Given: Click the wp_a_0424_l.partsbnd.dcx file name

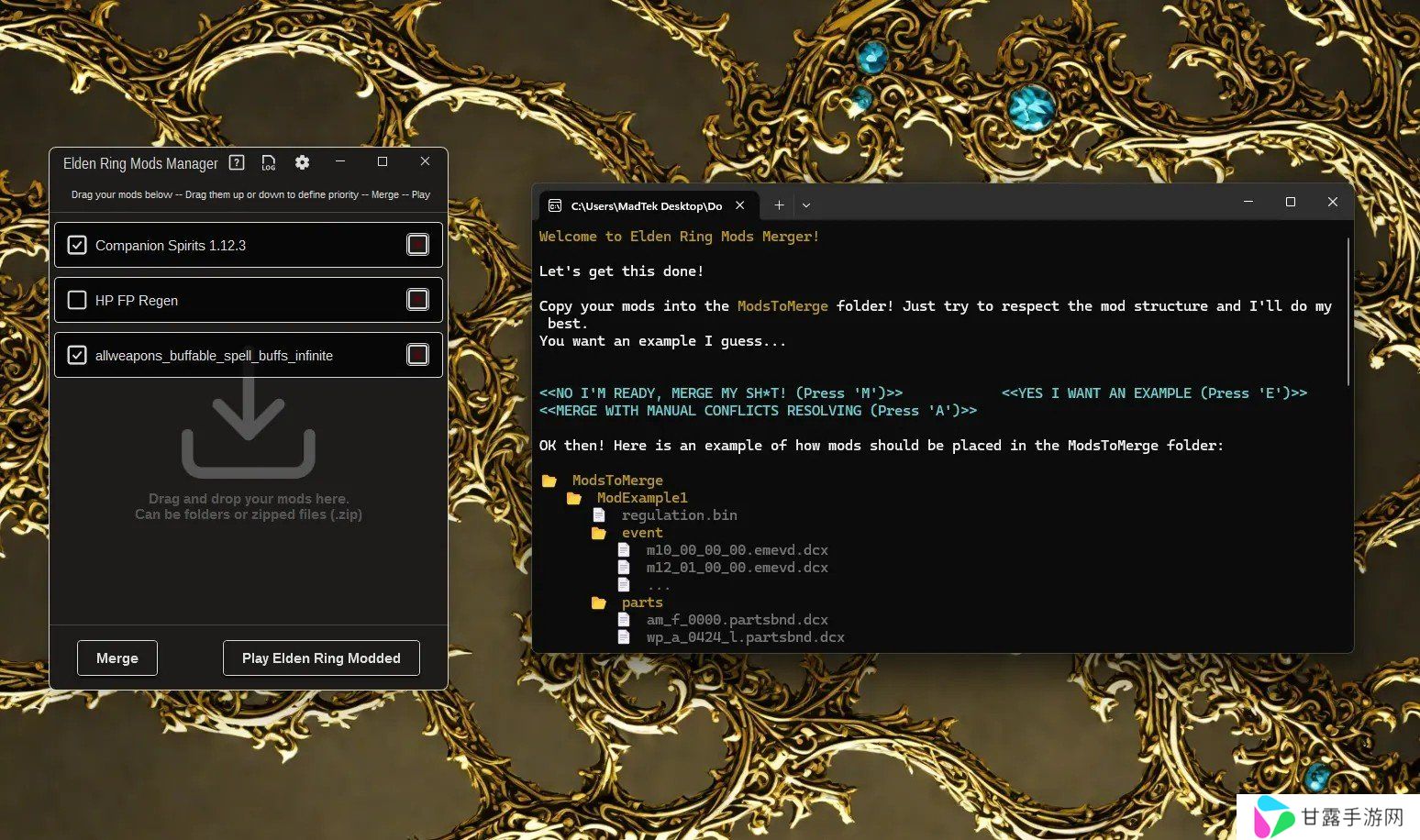Looking at the screenshot, I should pos(746,637).
